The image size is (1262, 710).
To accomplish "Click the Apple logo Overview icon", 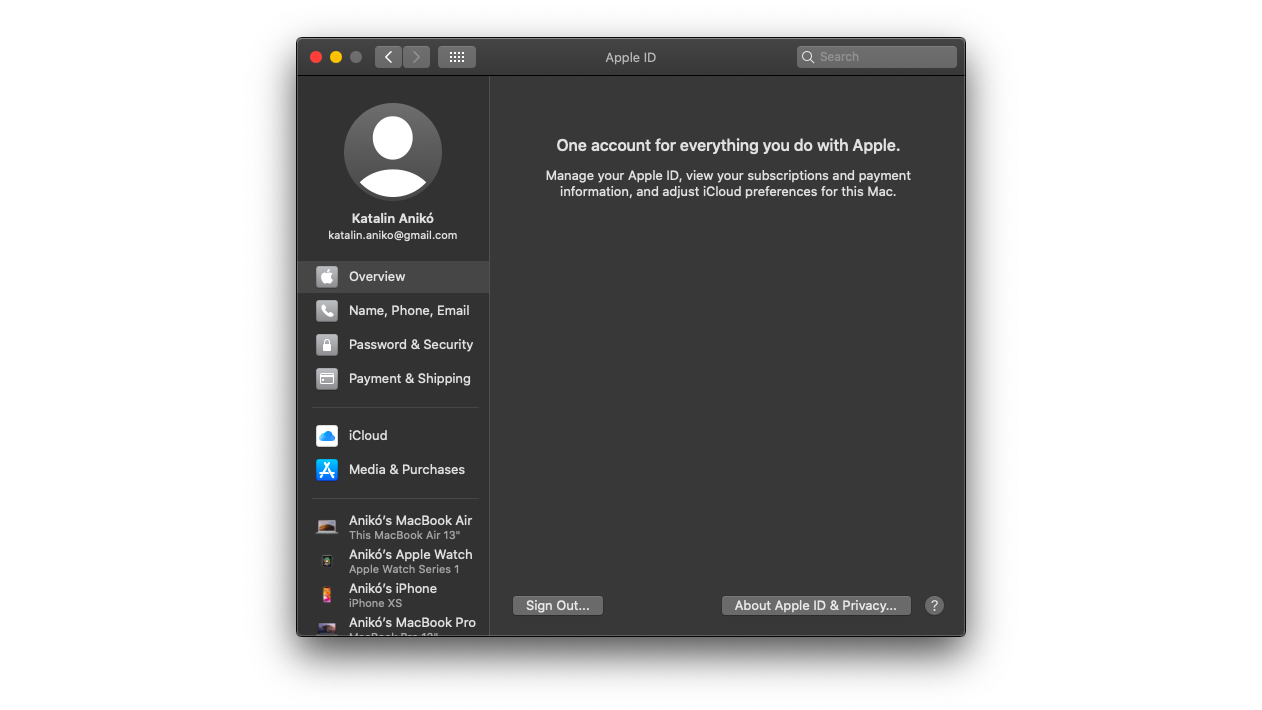I will 327,277.
